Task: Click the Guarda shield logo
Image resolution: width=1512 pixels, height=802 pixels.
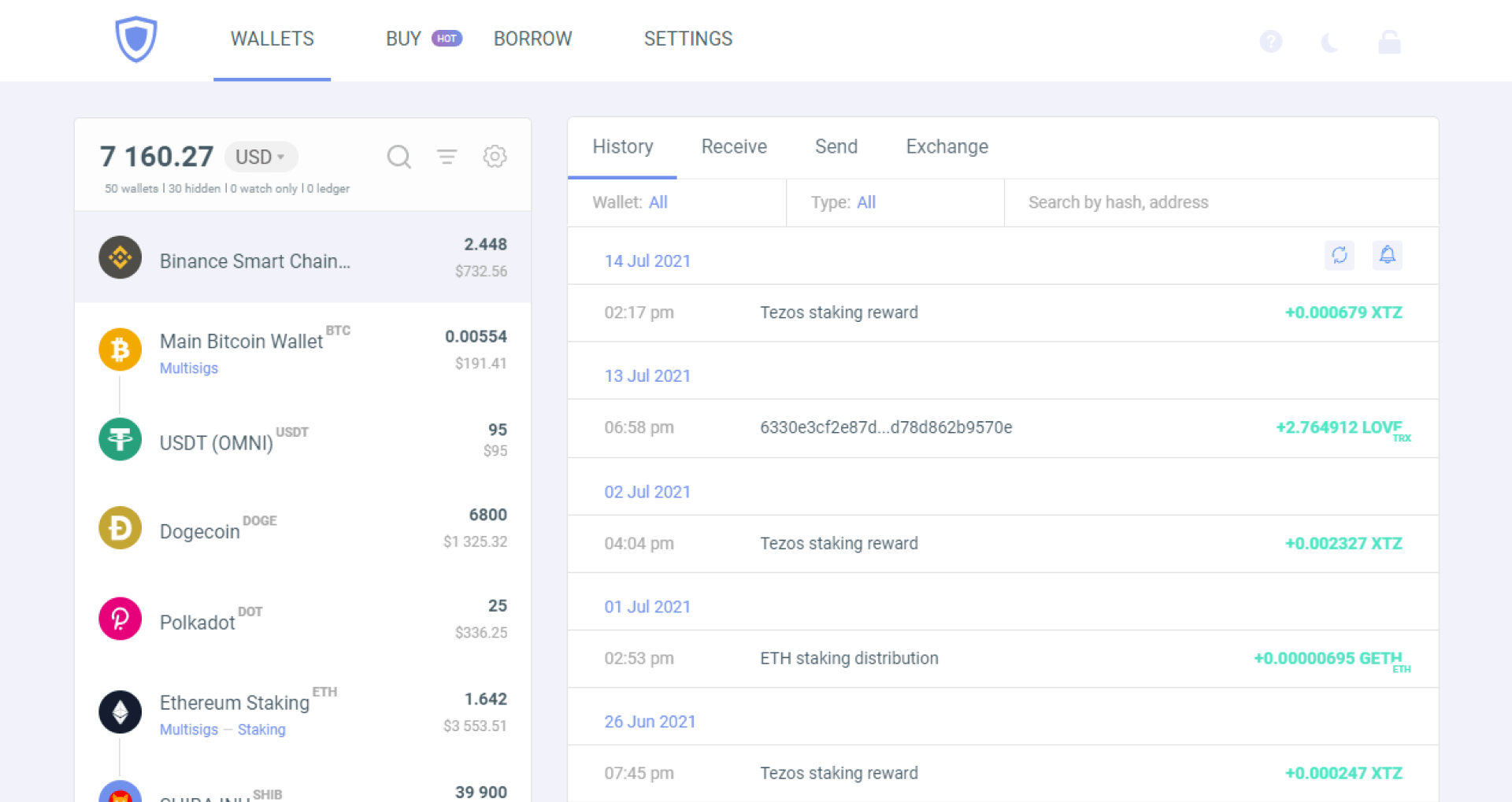Action: point(136,39)
